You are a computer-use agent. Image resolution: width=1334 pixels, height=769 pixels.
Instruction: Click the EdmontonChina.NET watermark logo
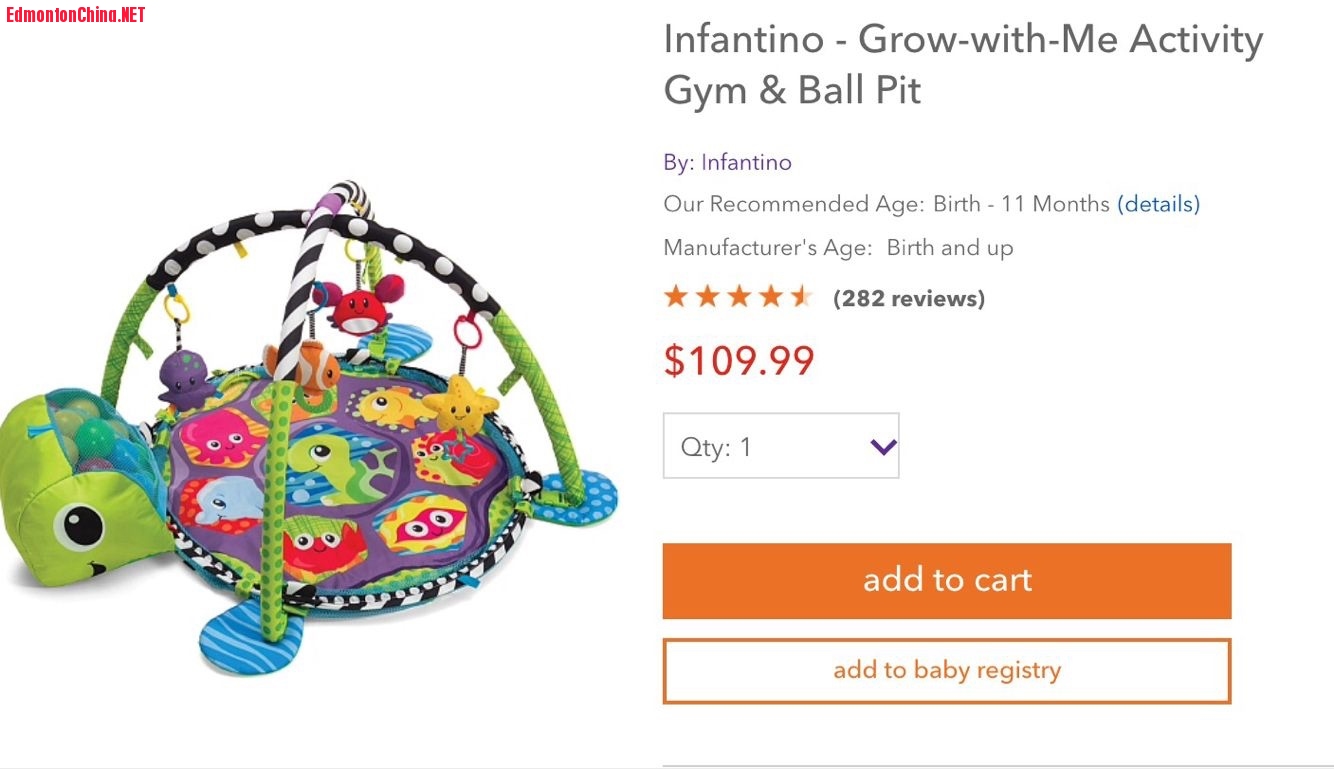click(x=76, y=14)
